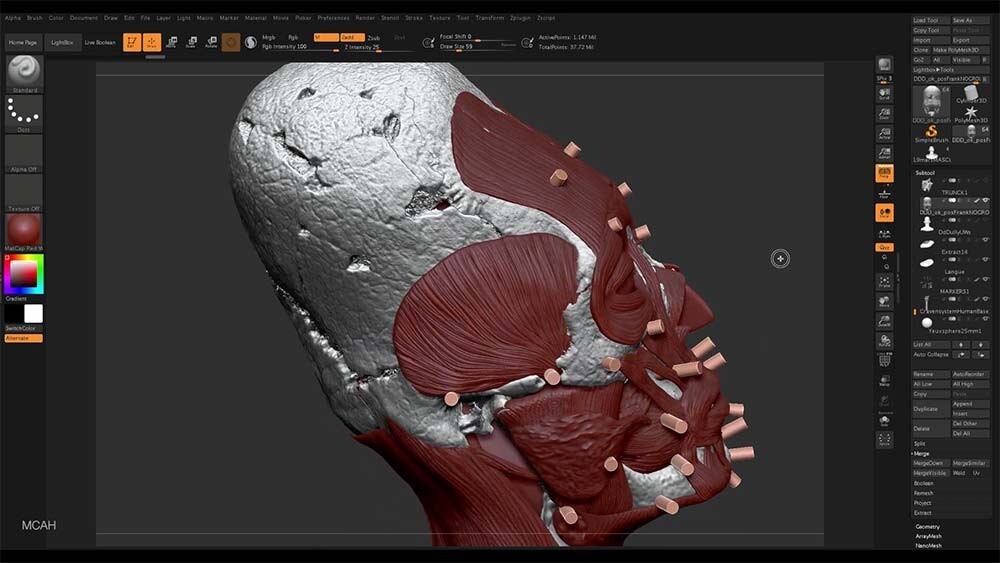This screenshot has width=1000, height=563.
Task: Collapse the Merge section
Action: [921, 453]
